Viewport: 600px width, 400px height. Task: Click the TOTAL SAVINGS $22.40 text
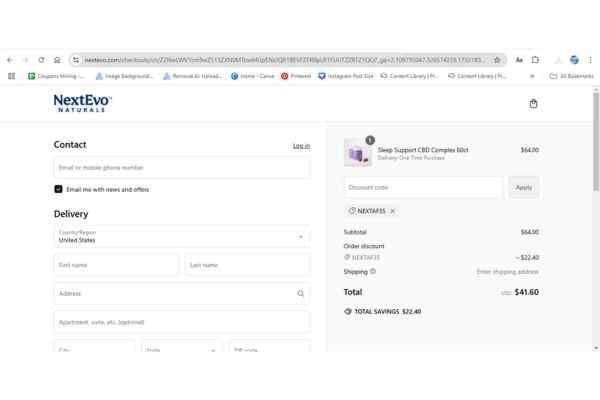click(388, 312)
